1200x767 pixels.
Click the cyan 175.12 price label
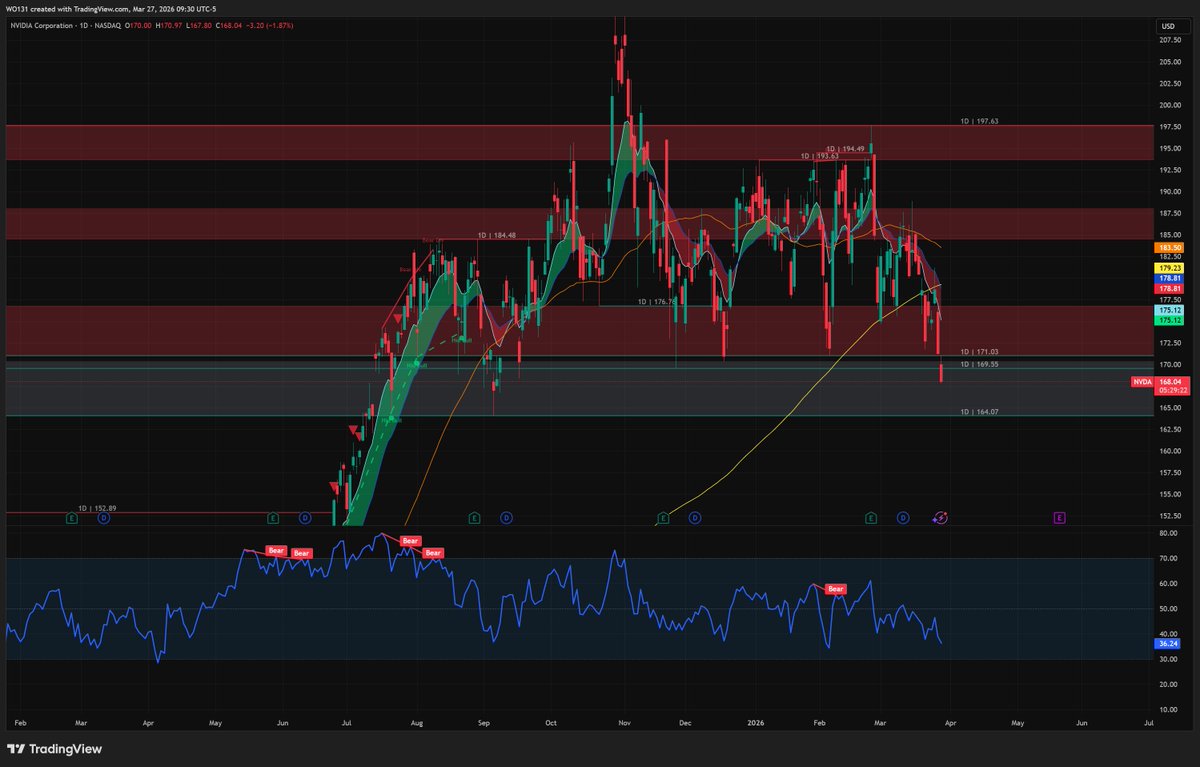pyautogui.click(x=1168, y=311)
